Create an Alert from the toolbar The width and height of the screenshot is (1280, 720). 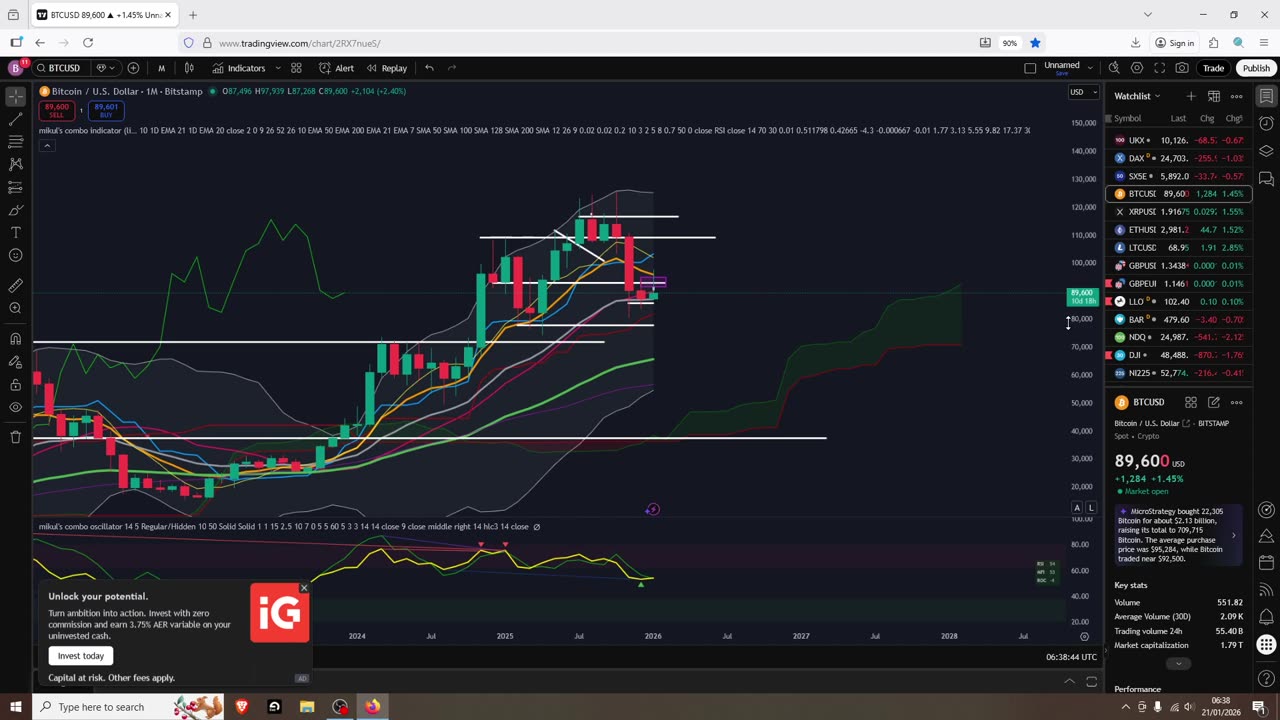[x=336, y=68]
